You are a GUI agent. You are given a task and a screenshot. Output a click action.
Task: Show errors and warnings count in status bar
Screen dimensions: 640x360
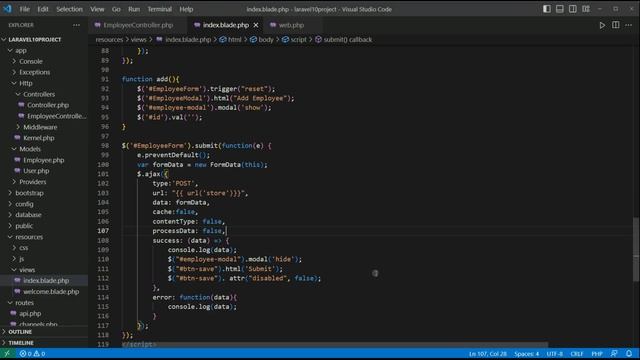pos(32,353)
